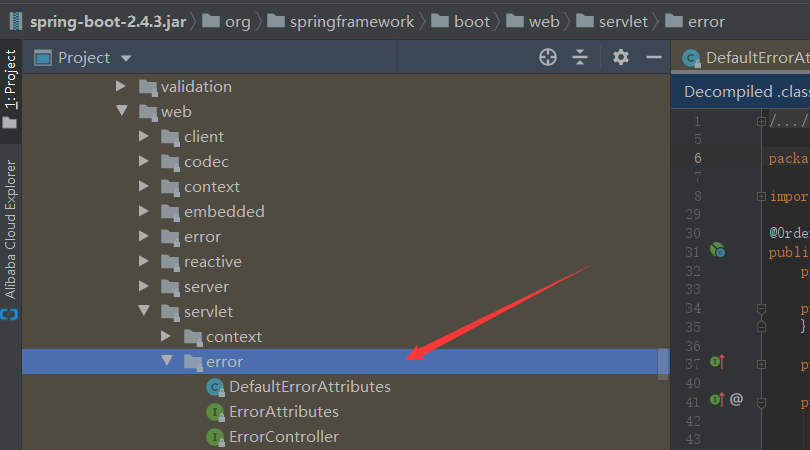Select the ErrorAttributes interface
The image size is (810, 450).
[284, 411]
